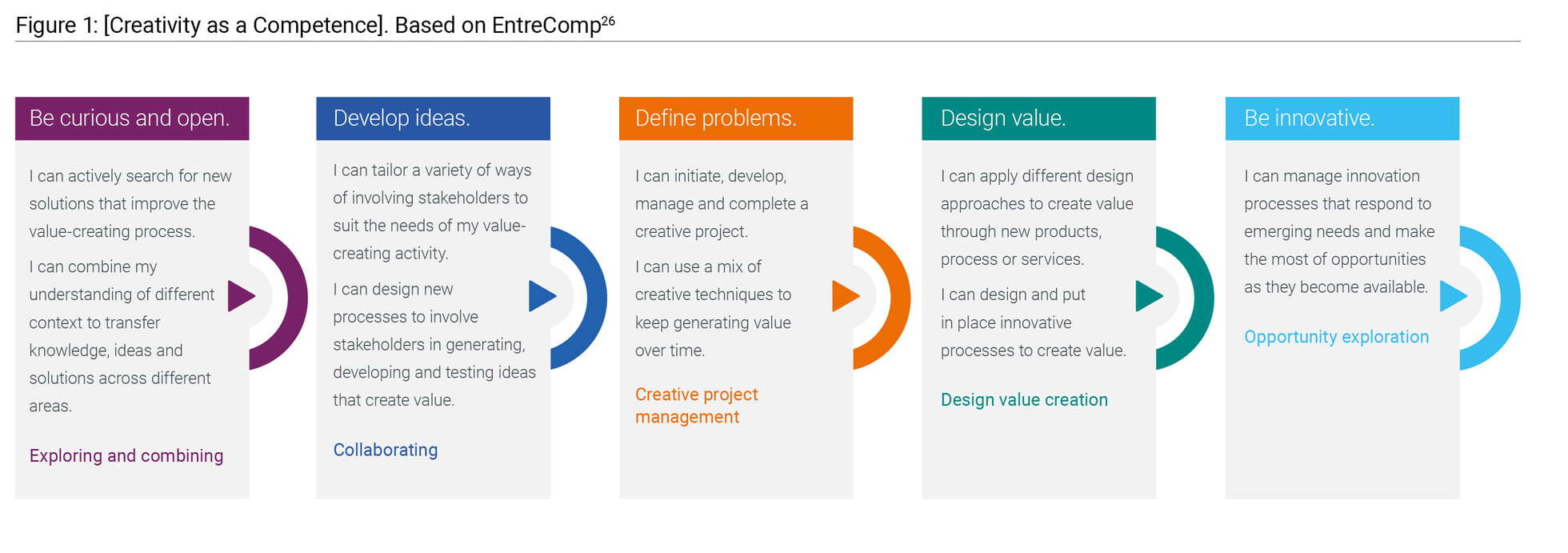1568x553 pixels.
Task: Click the teal arrow triangle icon
Action: [x=1146, y=296]
